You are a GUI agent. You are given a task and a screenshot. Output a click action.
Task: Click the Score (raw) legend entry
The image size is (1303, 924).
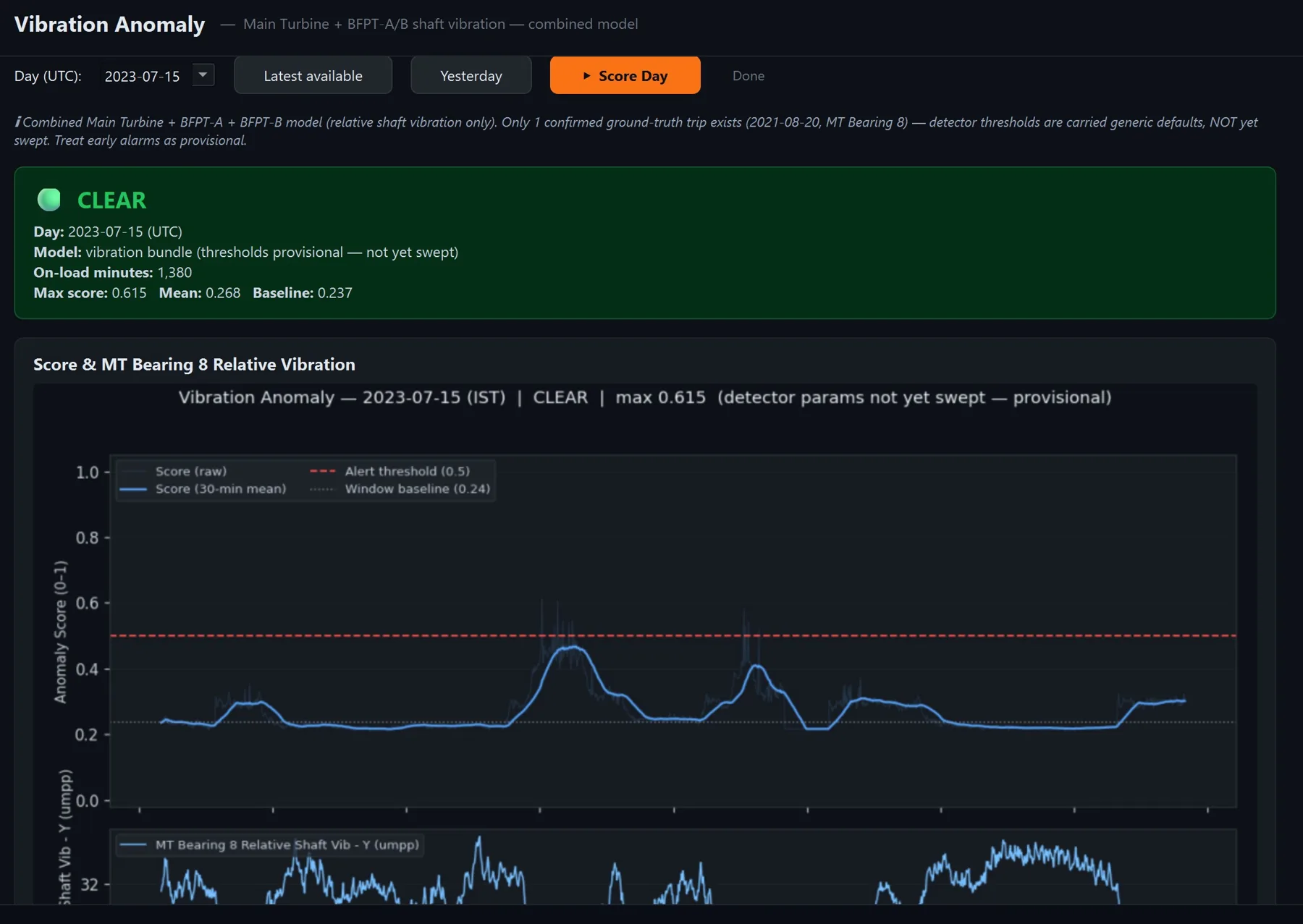[174, 471]
